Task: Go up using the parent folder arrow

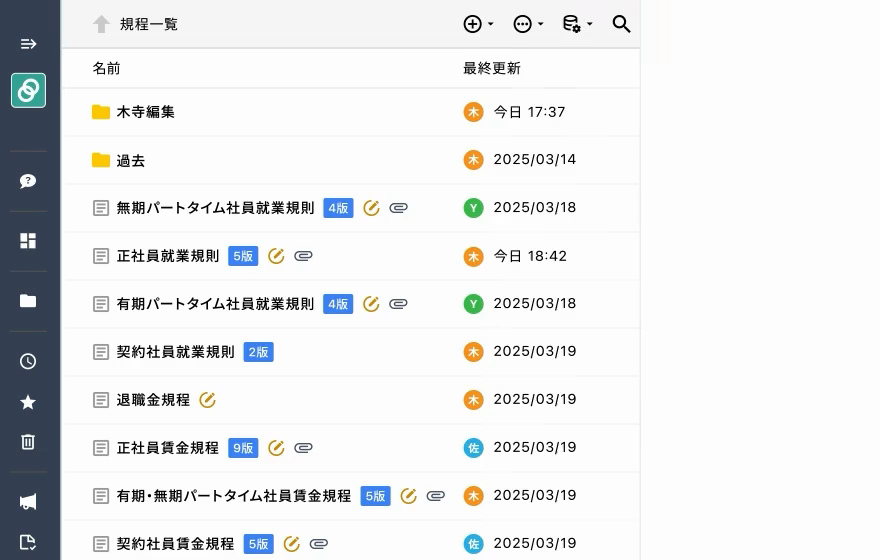Action: (x=101, y=24)
